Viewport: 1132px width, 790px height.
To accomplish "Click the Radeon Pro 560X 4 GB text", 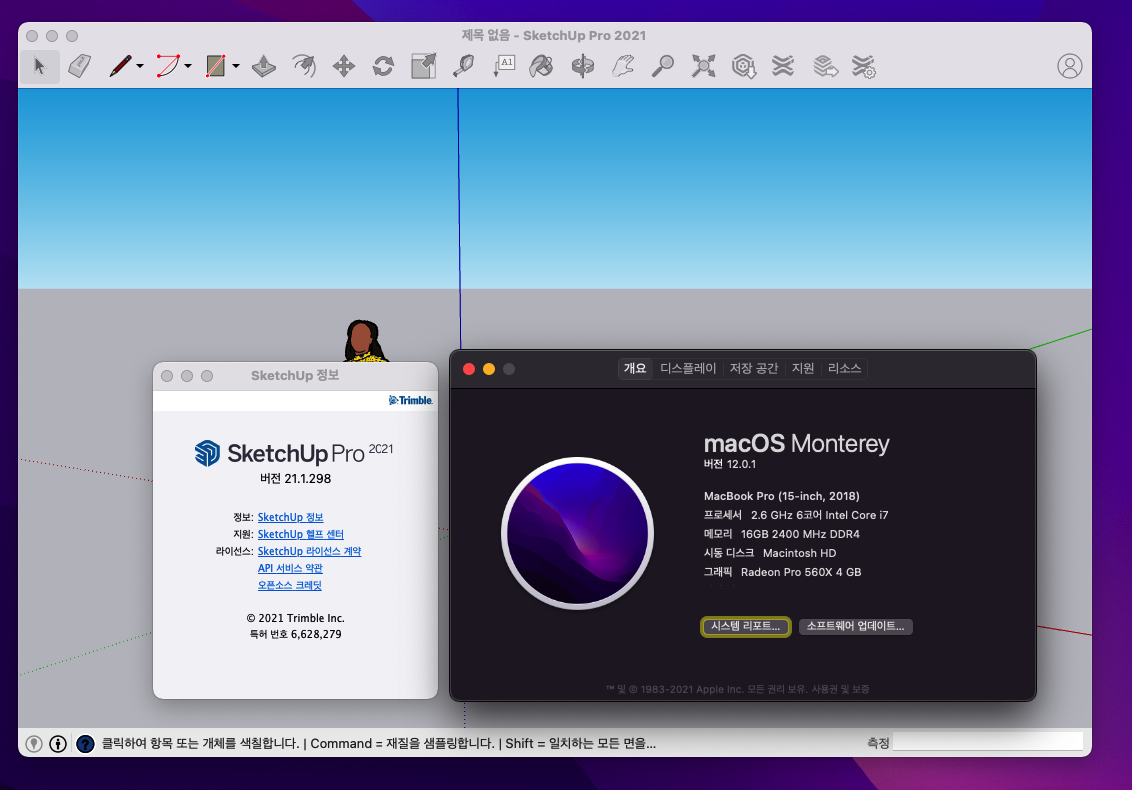I will coord(801,572).
